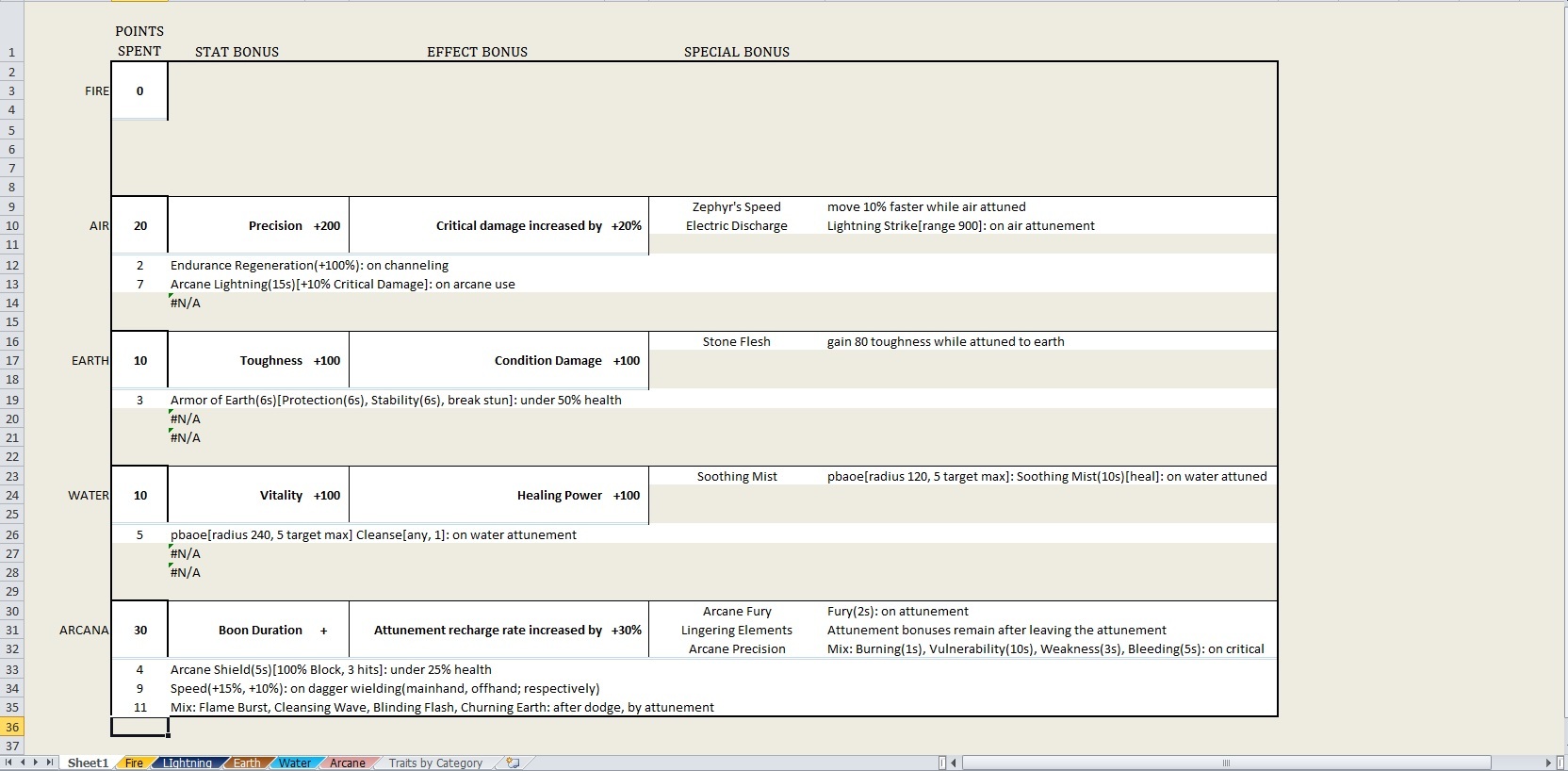Insert a new worksheet tab icon
This screenshot has width=1568, height=771.
click(513, 763)
